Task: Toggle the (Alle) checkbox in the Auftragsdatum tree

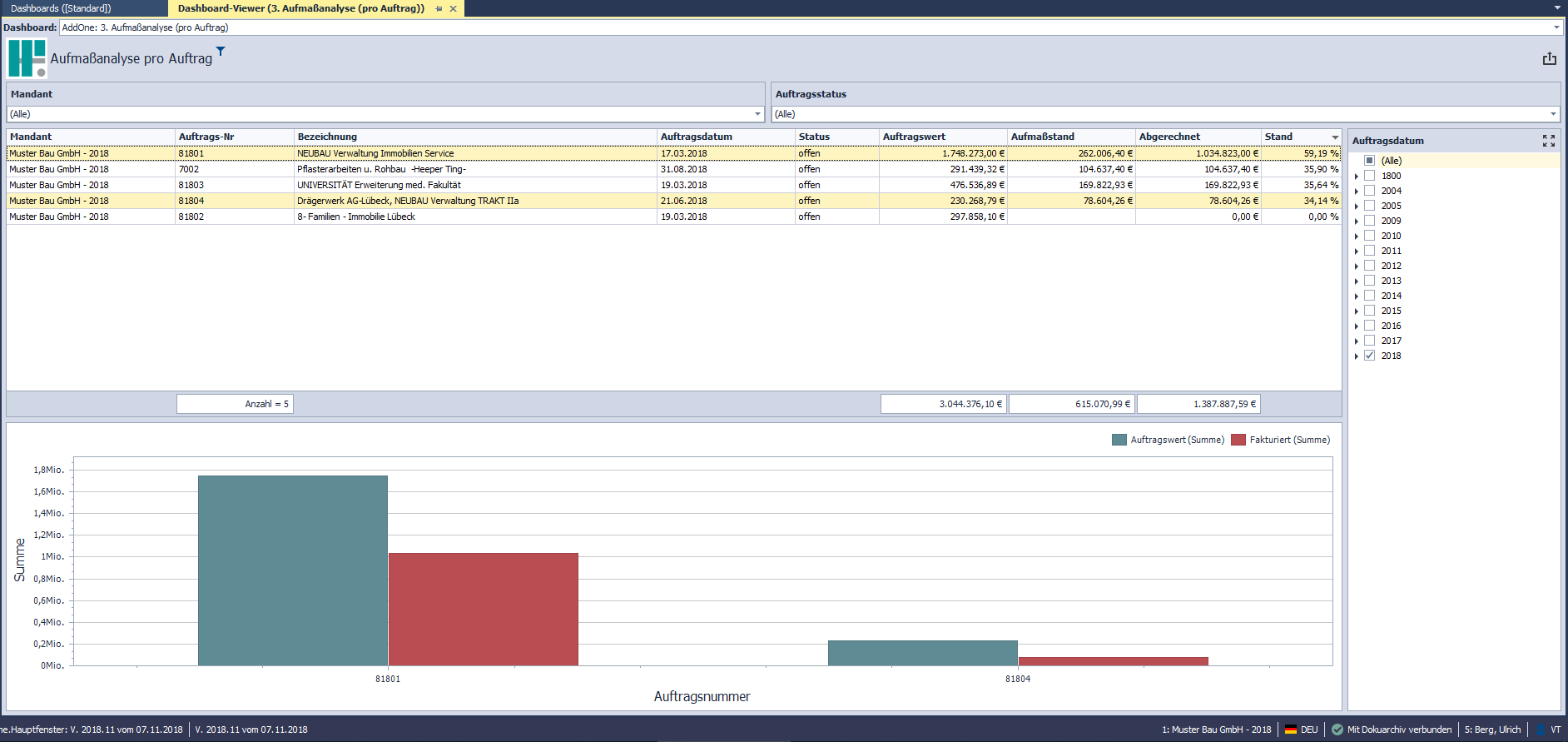Action: pyautogui.click(x=1369, y=161)
